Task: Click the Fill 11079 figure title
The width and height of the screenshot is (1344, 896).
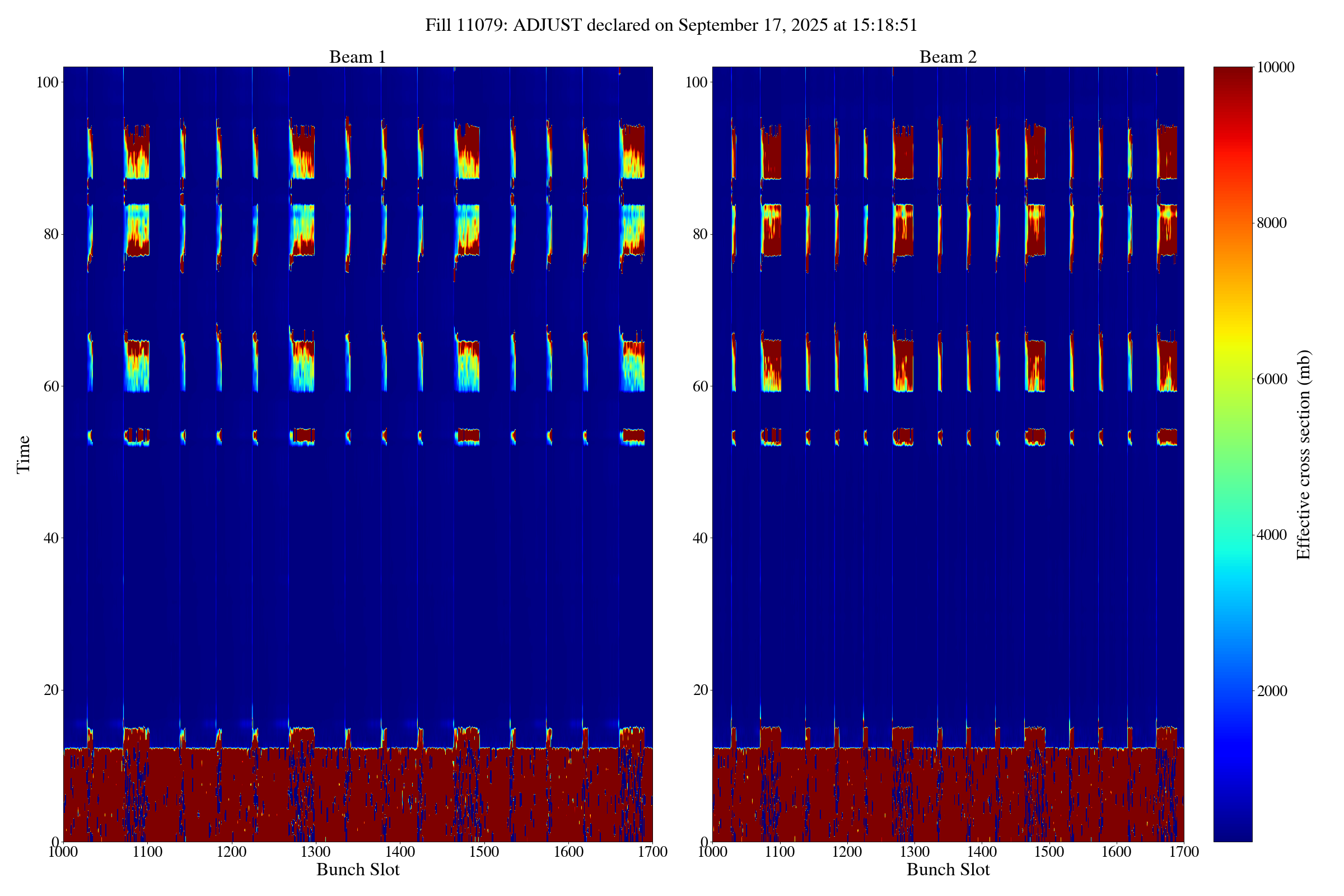Action: [671, 25]
